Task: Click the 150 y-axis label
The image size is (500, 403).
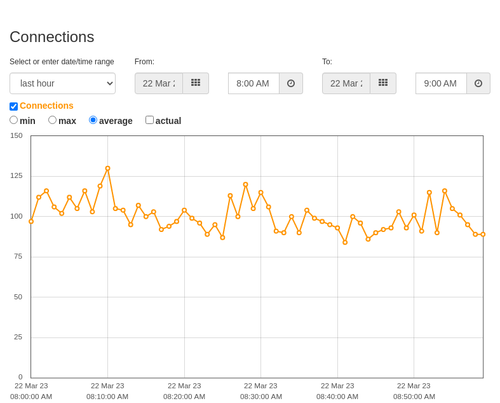Action: pos(16,136)
